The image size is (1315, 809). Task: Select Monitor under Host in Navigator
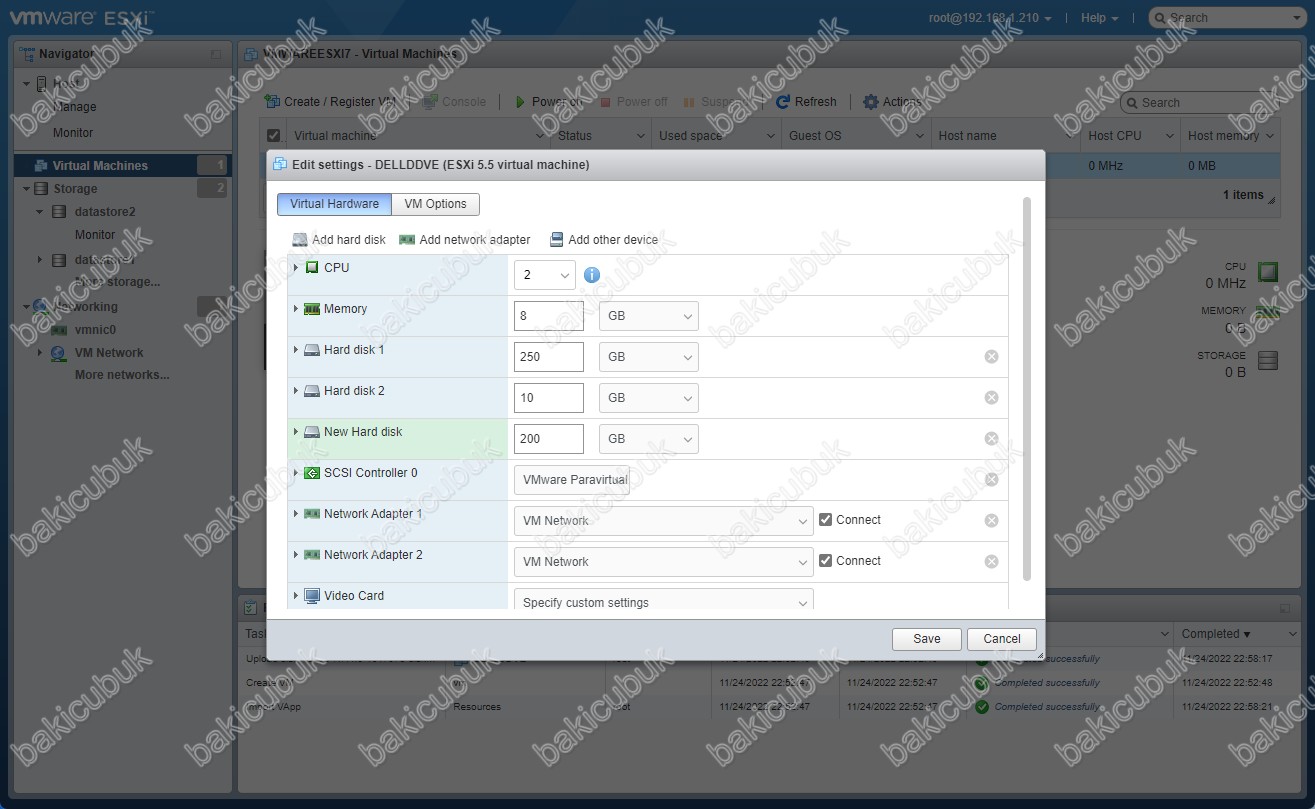[x=73, y=133]
